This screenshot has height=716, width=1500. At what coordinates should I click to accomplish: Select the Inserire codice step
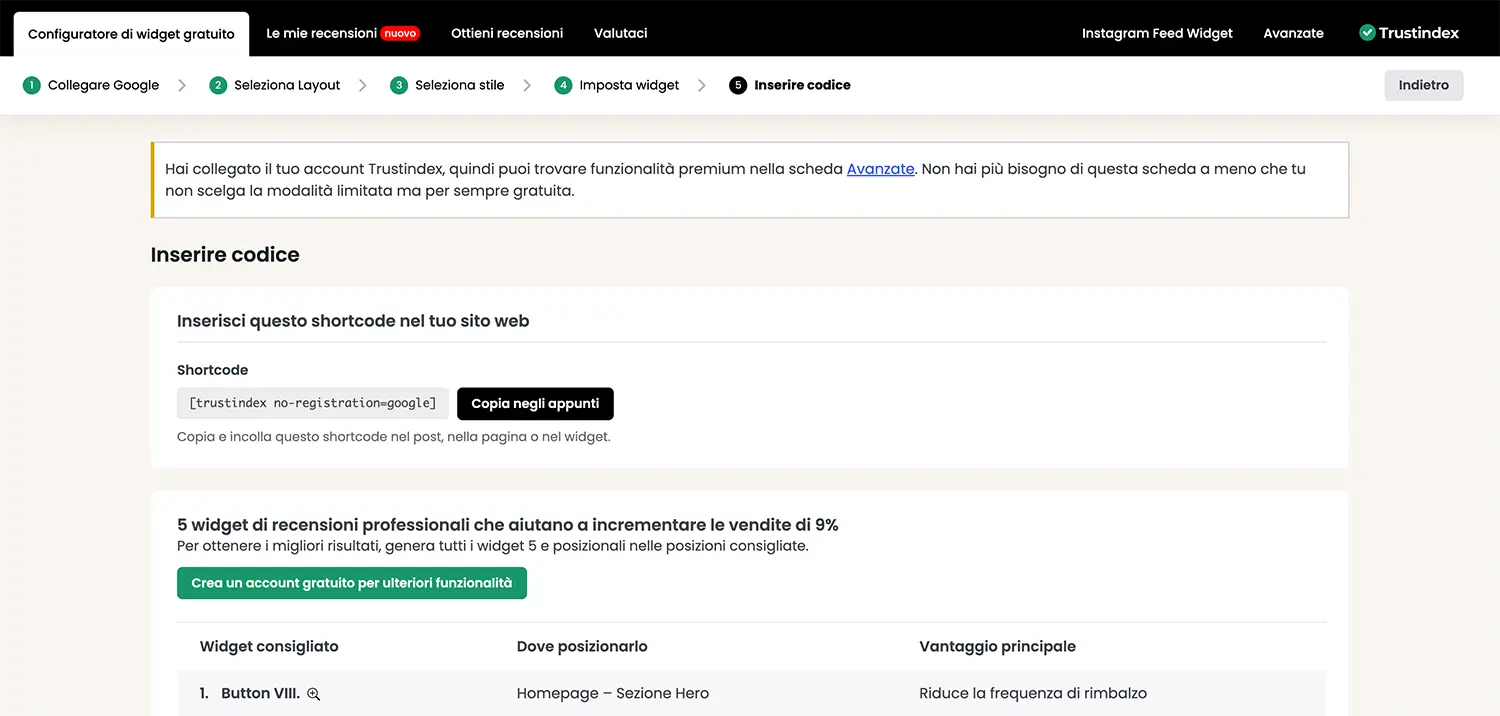tap(802, 85)
